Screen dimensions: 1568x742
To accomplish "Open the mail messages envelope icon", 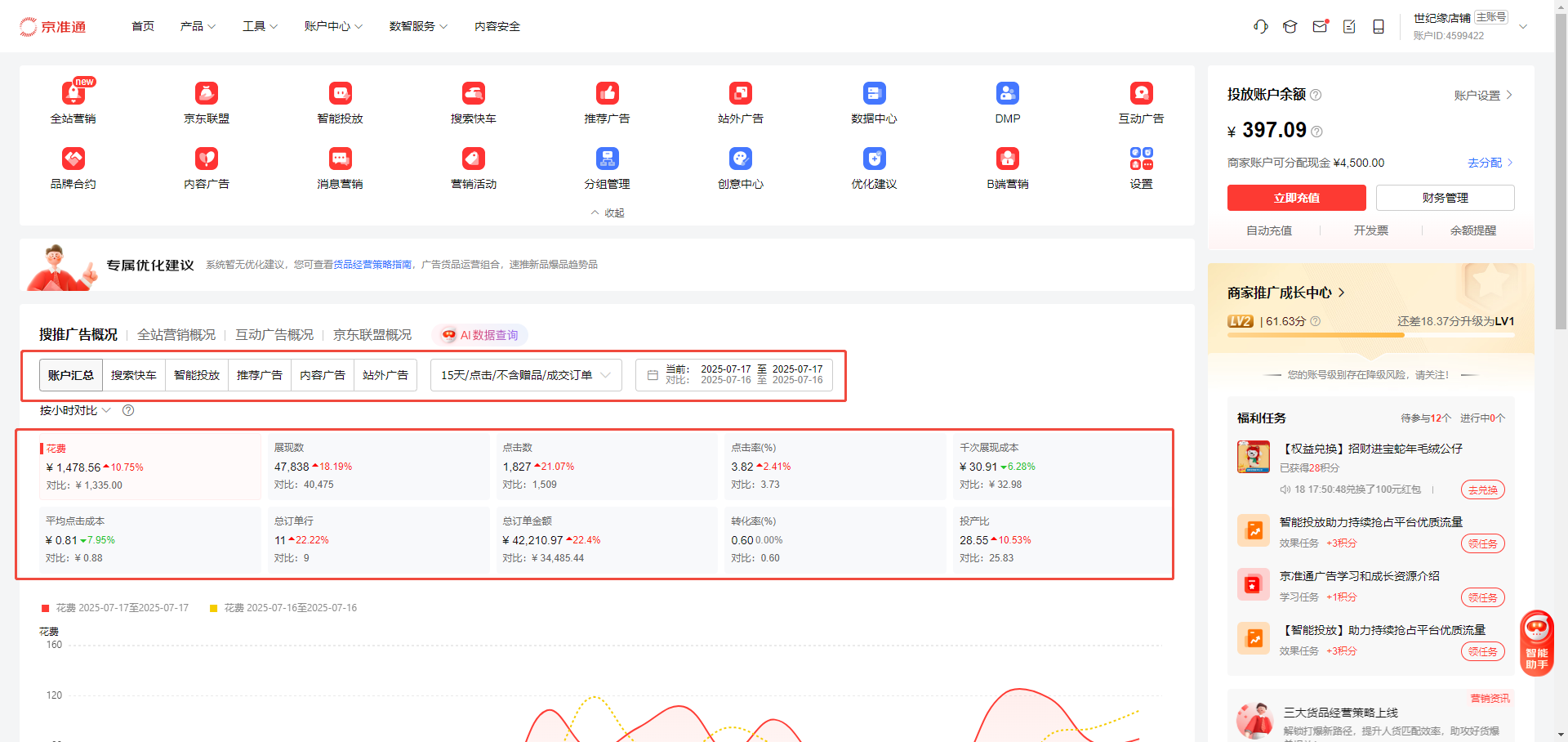I will click(x=1320, y=27).
